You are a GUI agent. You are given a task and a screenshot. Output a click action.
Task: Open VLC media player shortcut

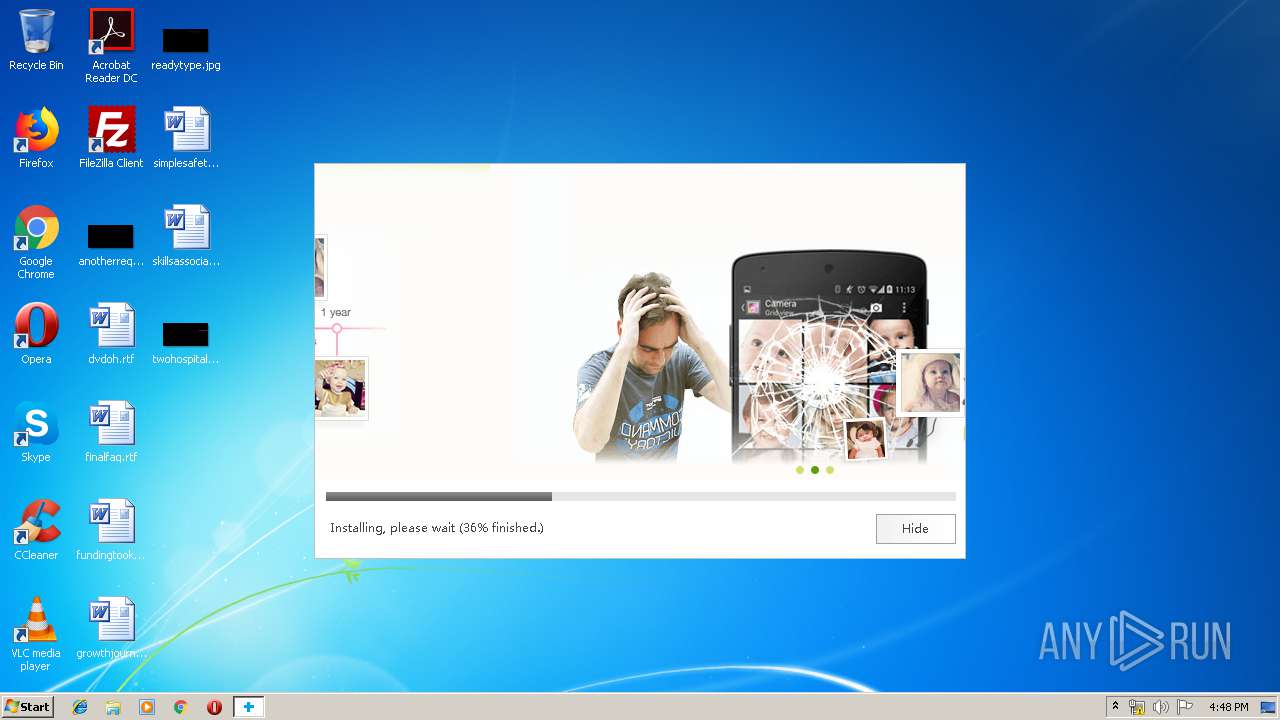click(36, 634)
